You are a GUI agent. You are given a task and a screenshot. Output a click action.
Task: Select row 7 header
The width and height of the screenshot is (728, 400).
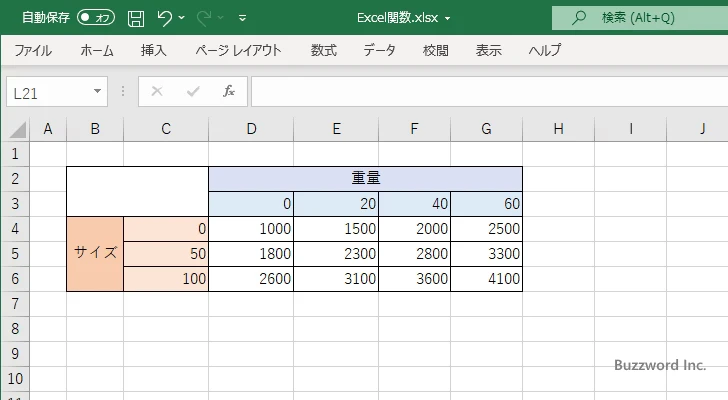click(x=15, y=304)
